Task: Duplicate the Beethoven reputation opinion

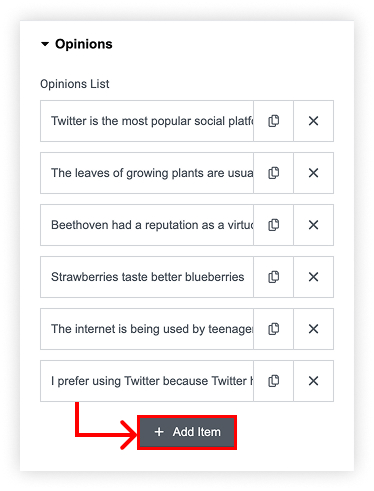Action: click(273, 225)
